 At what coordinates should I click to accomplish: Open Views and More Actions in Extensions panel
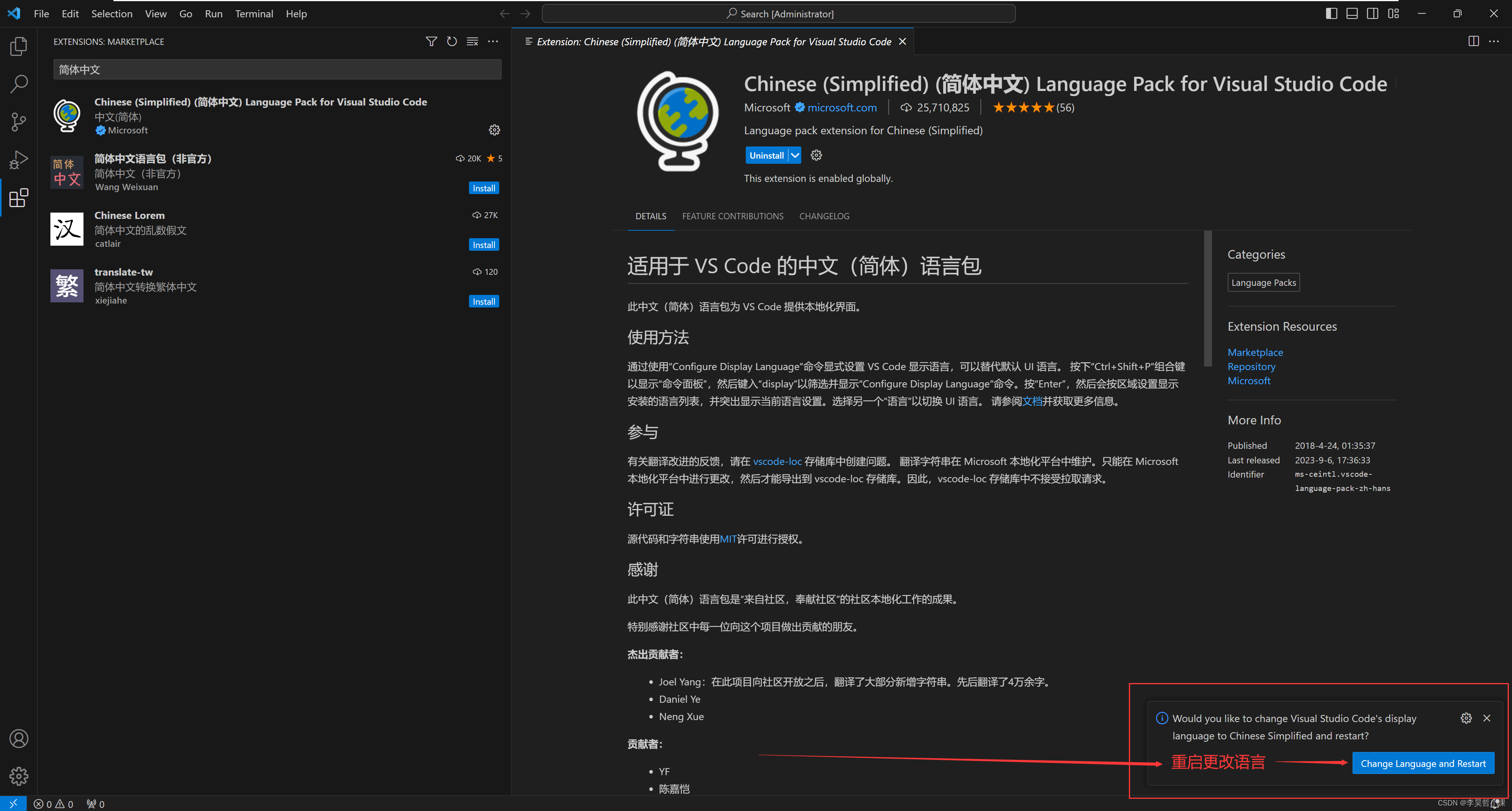(x=493, y=42)
